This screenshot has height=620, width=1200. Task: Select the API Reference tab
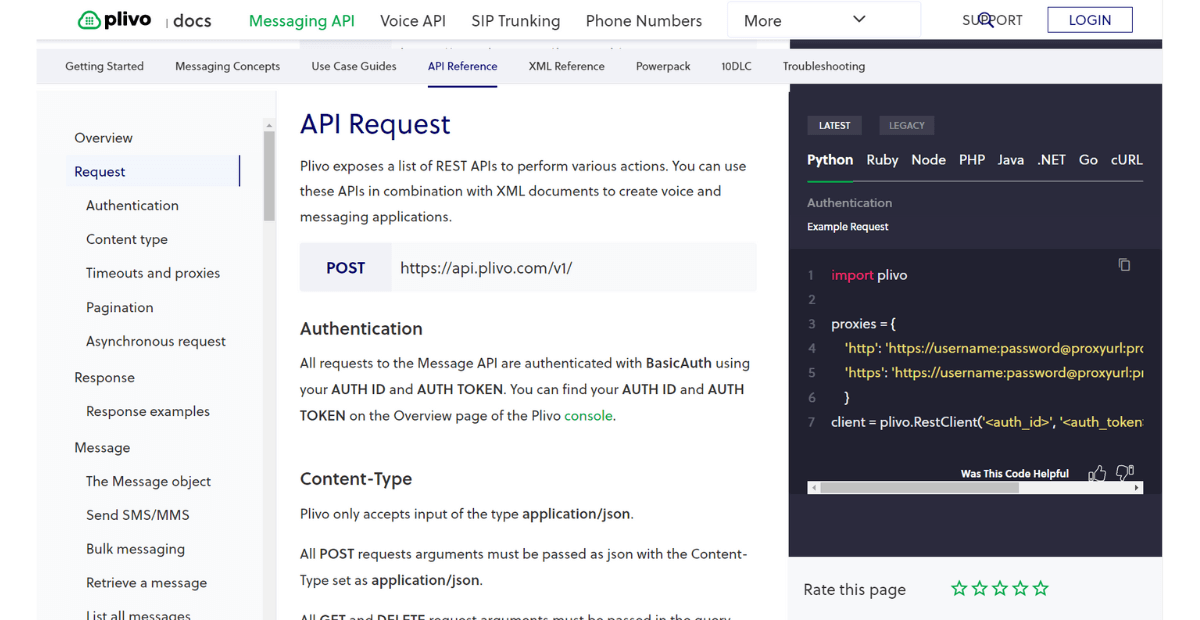coord(462,66)
